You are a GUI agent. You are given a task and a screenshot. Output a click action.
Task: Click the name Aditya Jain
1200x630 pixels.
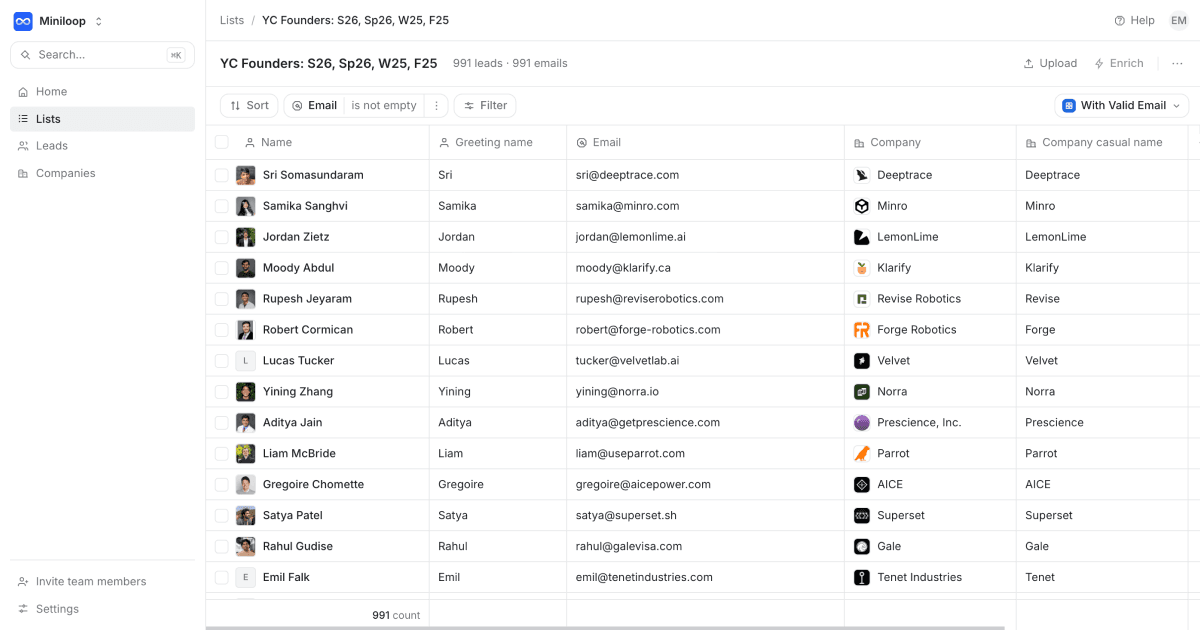click(292, 423)
